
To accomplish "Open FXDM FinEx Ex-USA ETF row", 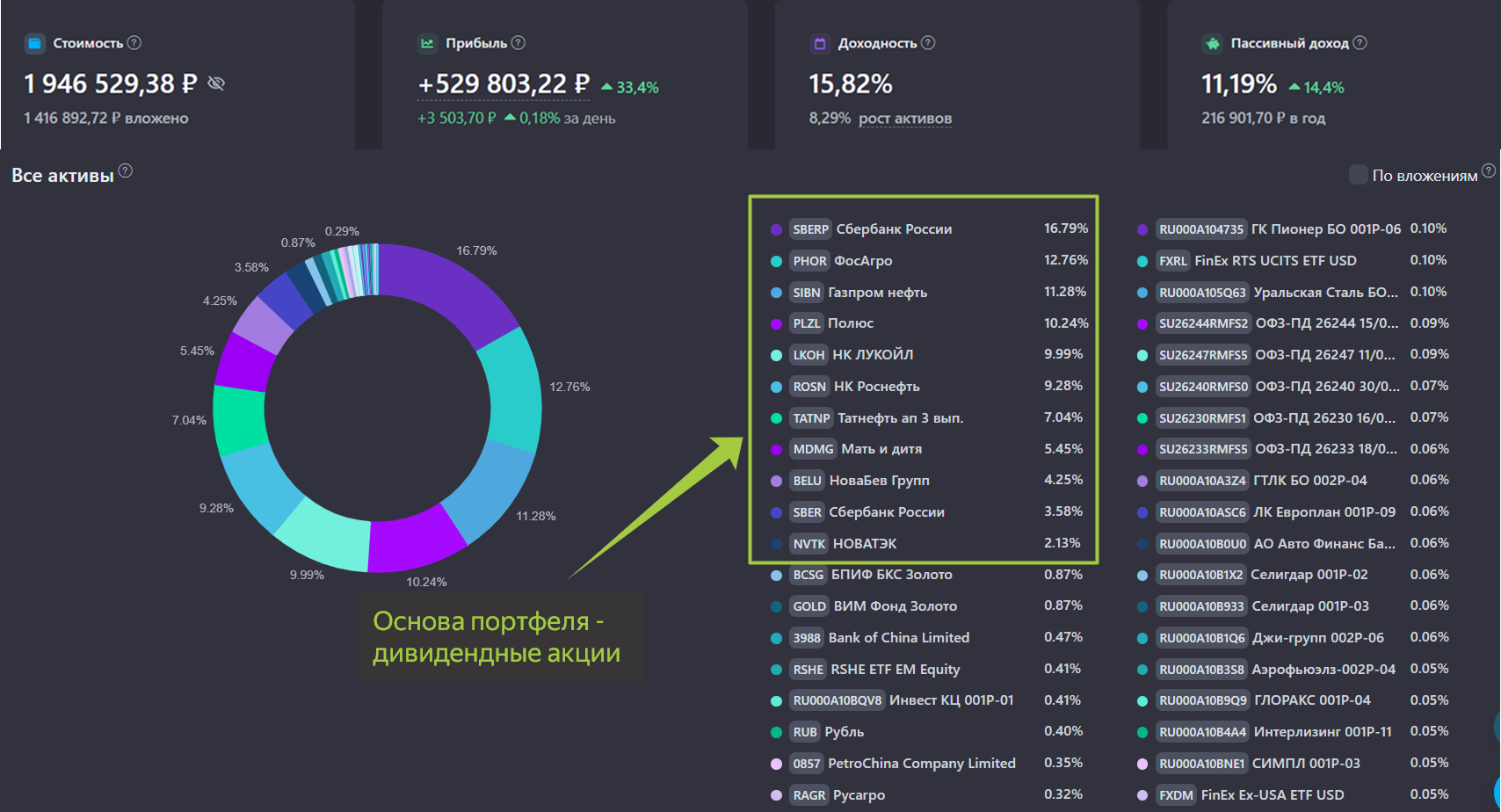I will tap(1293, 795).
